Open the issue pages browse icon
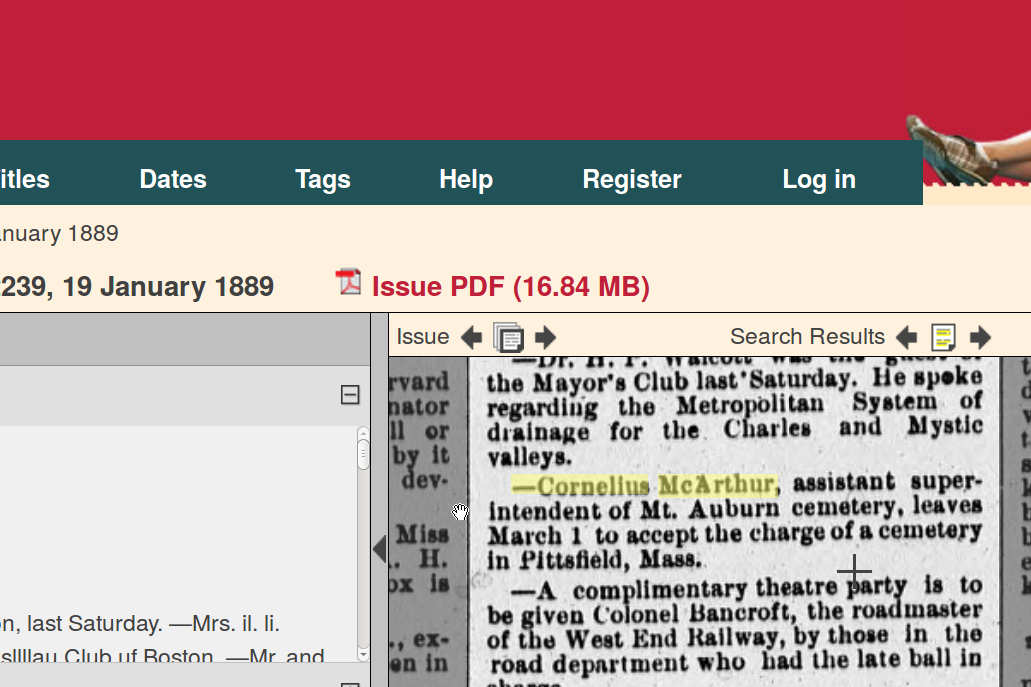 click(x=508, y=338)
